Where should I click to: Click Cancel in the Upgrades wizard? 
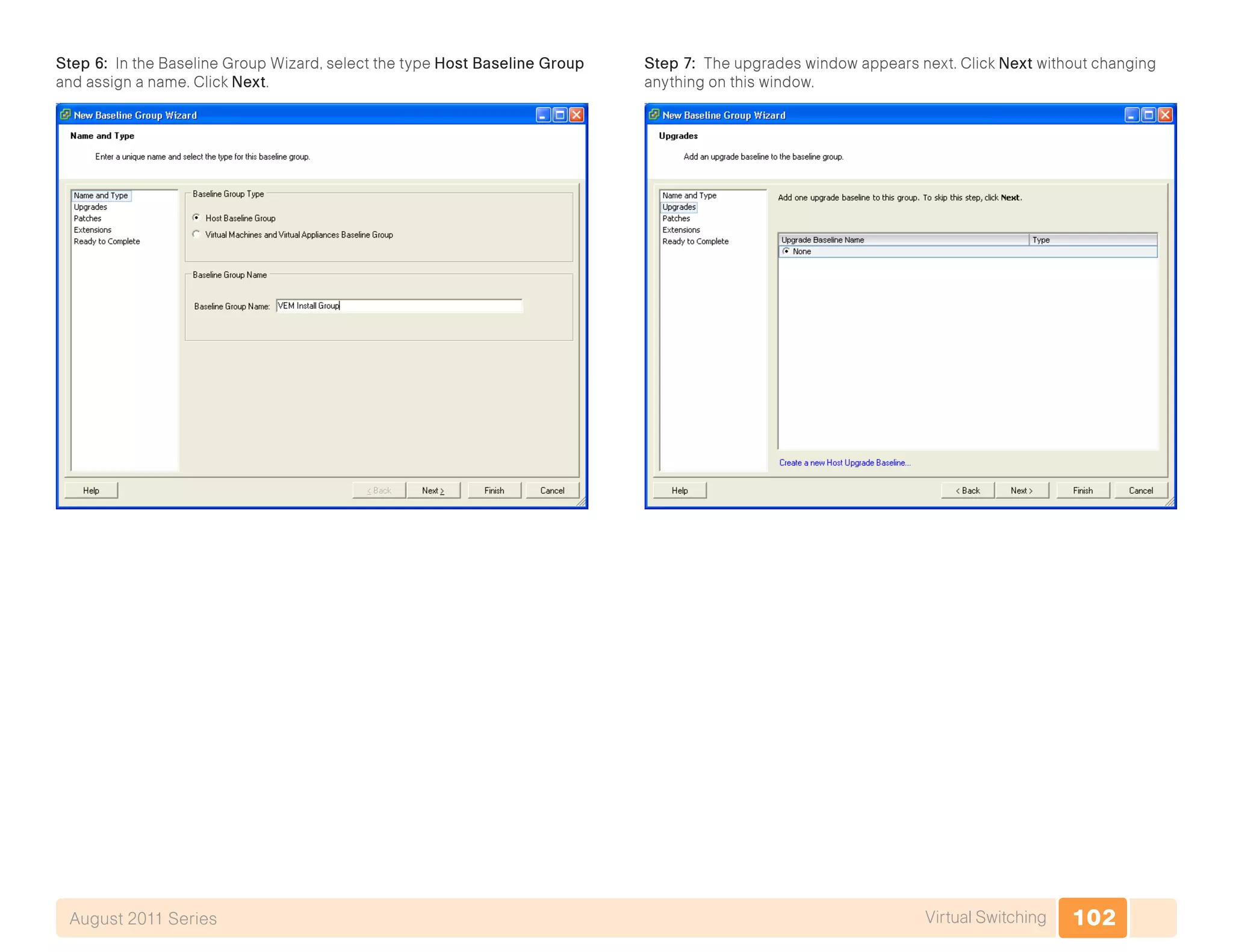tap(1141, 490)
